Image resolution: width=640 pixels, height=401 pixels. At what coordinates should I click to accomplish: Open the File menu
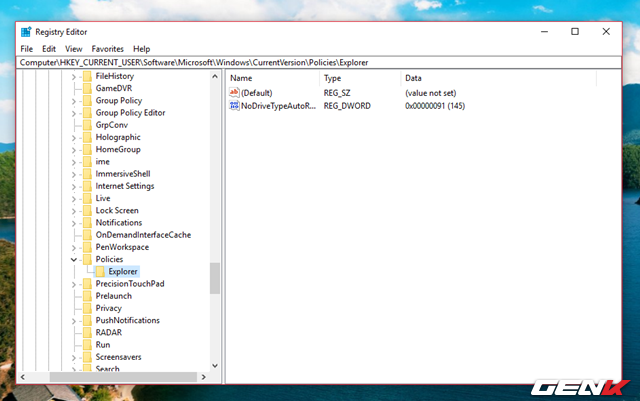tap(27, 49)
